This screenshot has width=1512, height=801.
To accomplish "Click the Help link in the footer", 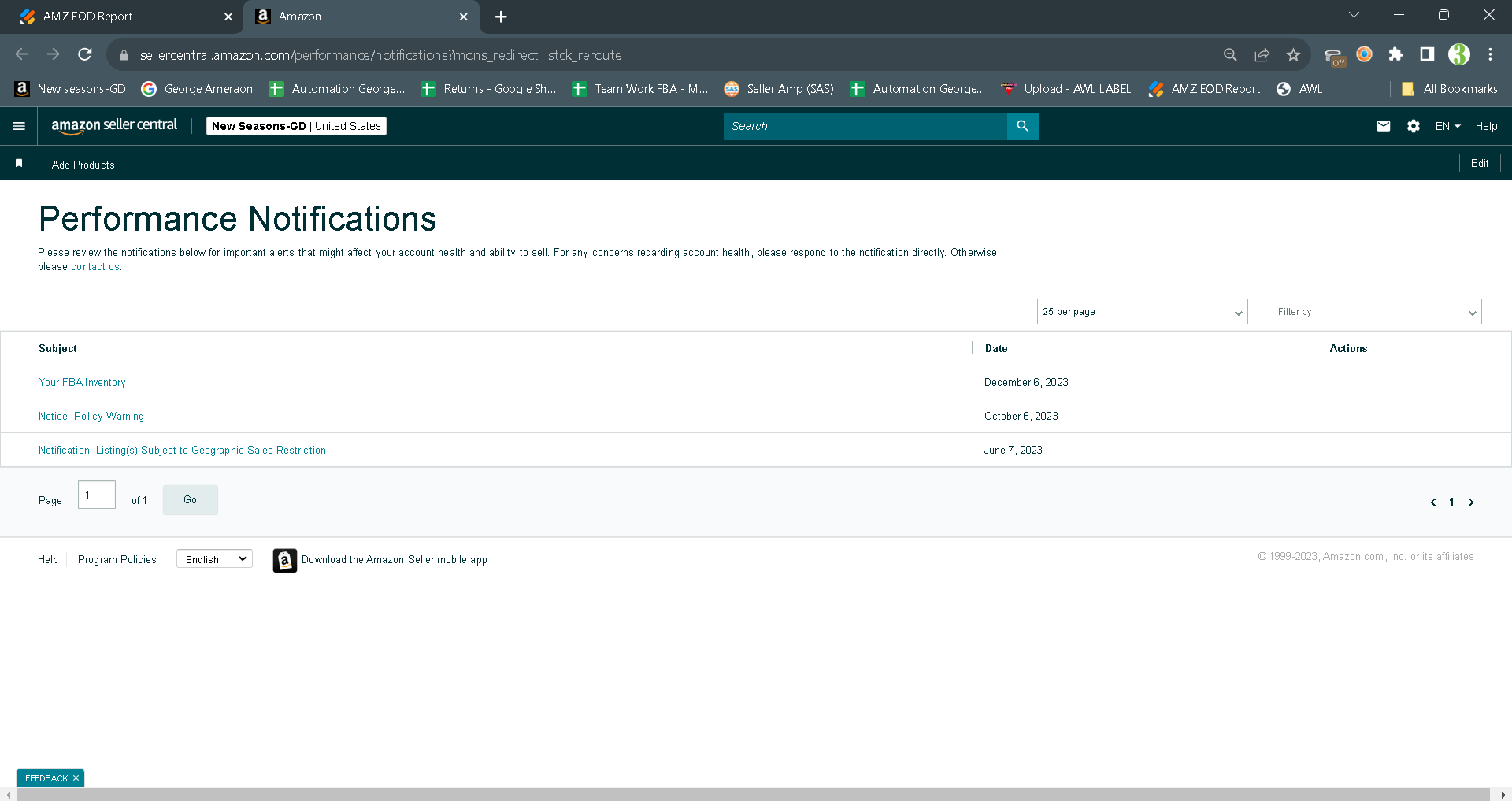I will click(x=48, y=560).
